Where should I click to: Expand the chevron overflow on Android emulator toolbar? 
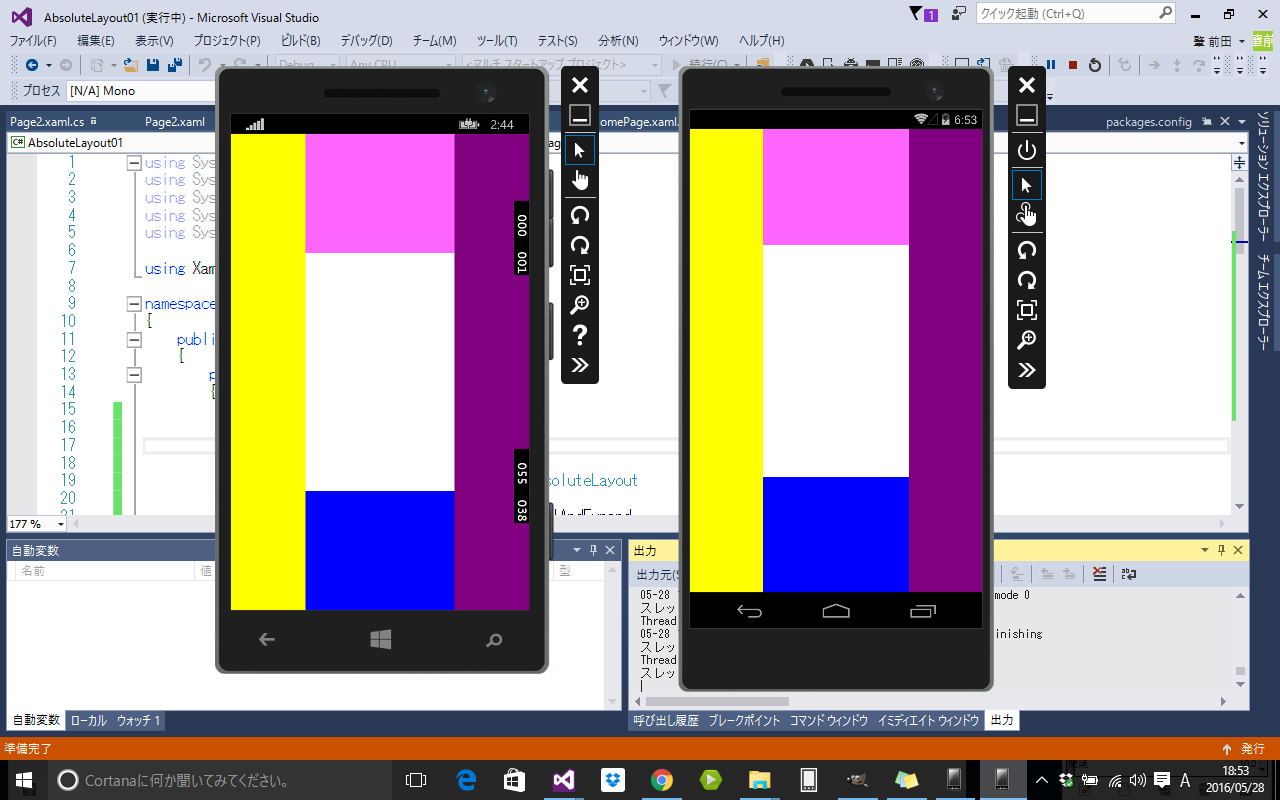[1027, 369]
